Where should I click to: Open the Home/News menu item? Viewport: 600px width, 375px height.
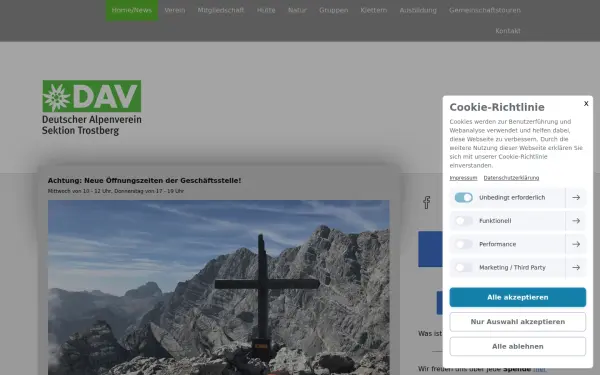132,10
